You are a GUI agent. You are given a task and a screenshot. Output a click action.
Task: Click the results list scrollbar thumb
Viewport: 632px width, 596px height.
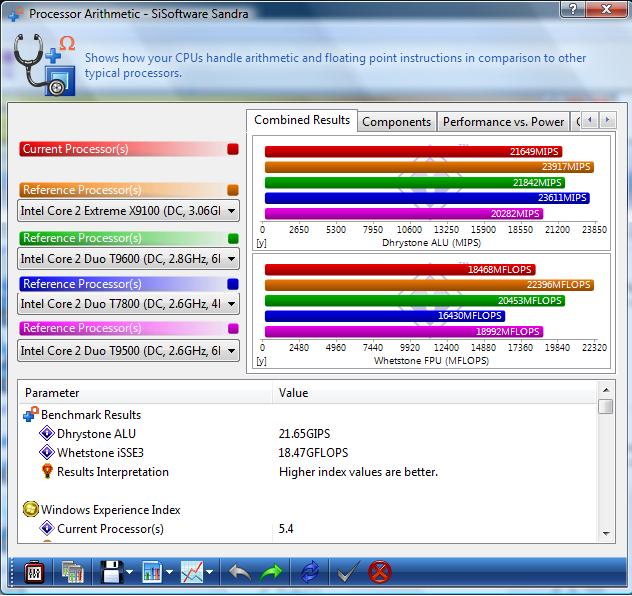pyautogui.click(x=606, y=406)
